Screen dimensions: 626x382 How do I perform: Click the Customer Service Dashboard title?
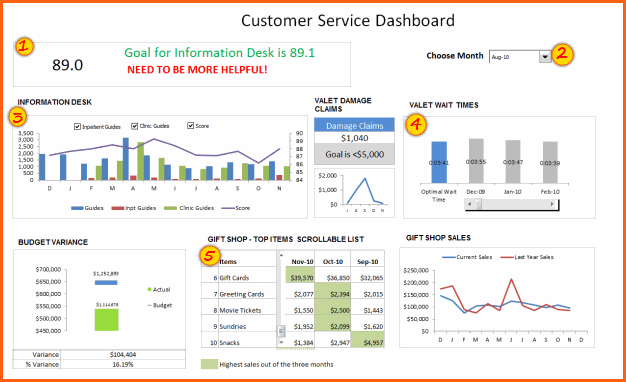tap(348, 21)
